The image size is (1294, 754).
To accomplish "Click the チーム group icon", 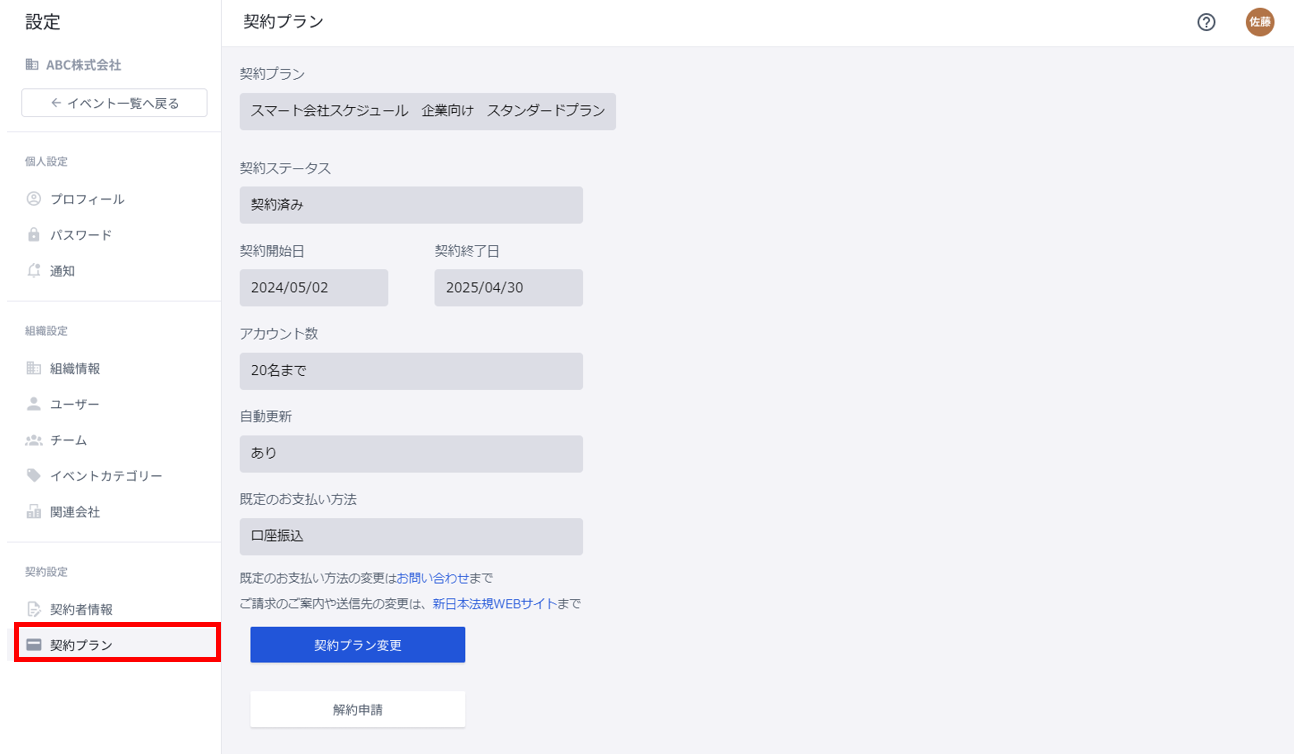I will coord(34,440).
